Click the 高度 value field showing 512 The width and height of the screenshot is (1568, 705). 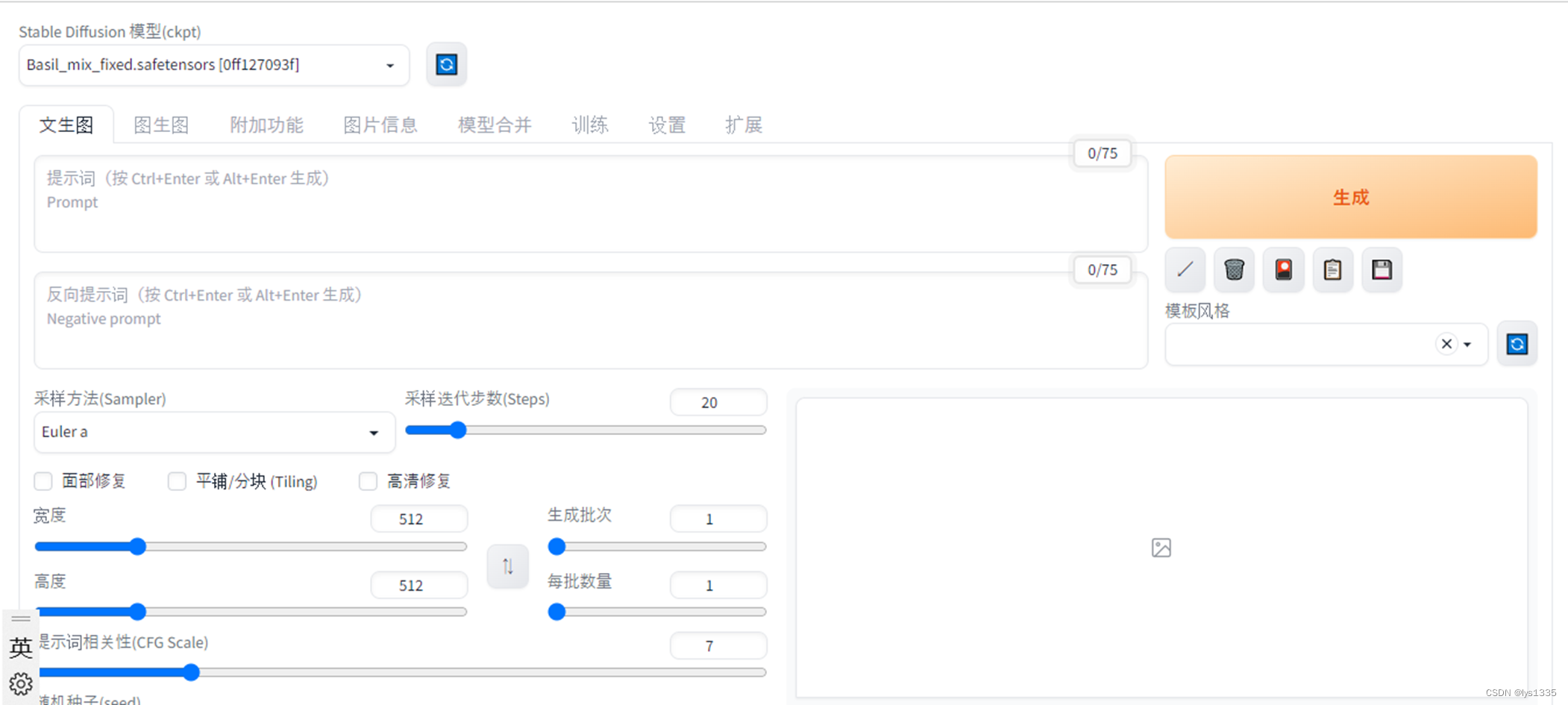419,585
